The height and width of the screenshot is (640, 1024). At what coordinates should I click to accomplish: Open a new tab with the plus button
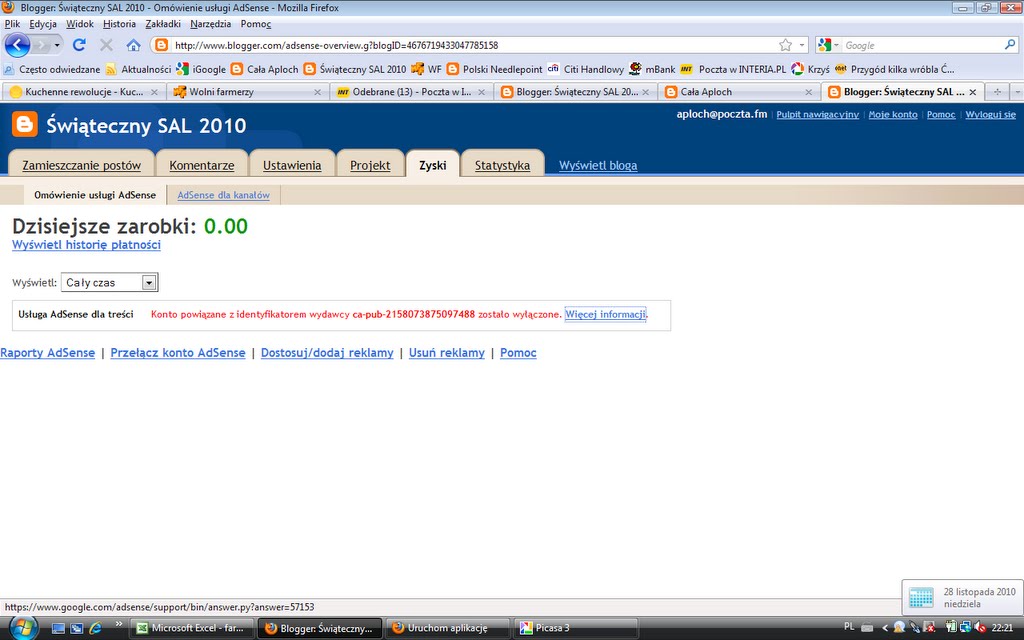[x=997, y=92]
